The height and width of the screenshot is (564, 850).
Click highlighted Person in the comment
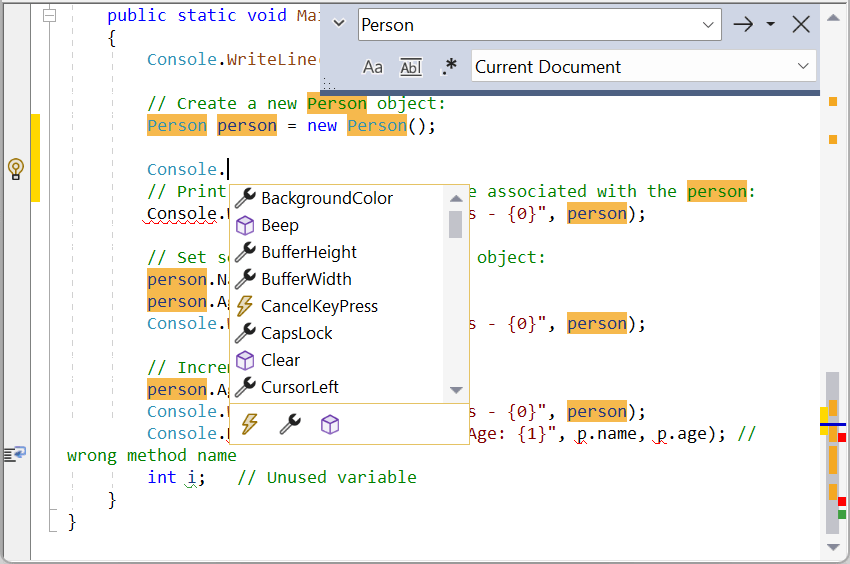(x=337, y=103)
